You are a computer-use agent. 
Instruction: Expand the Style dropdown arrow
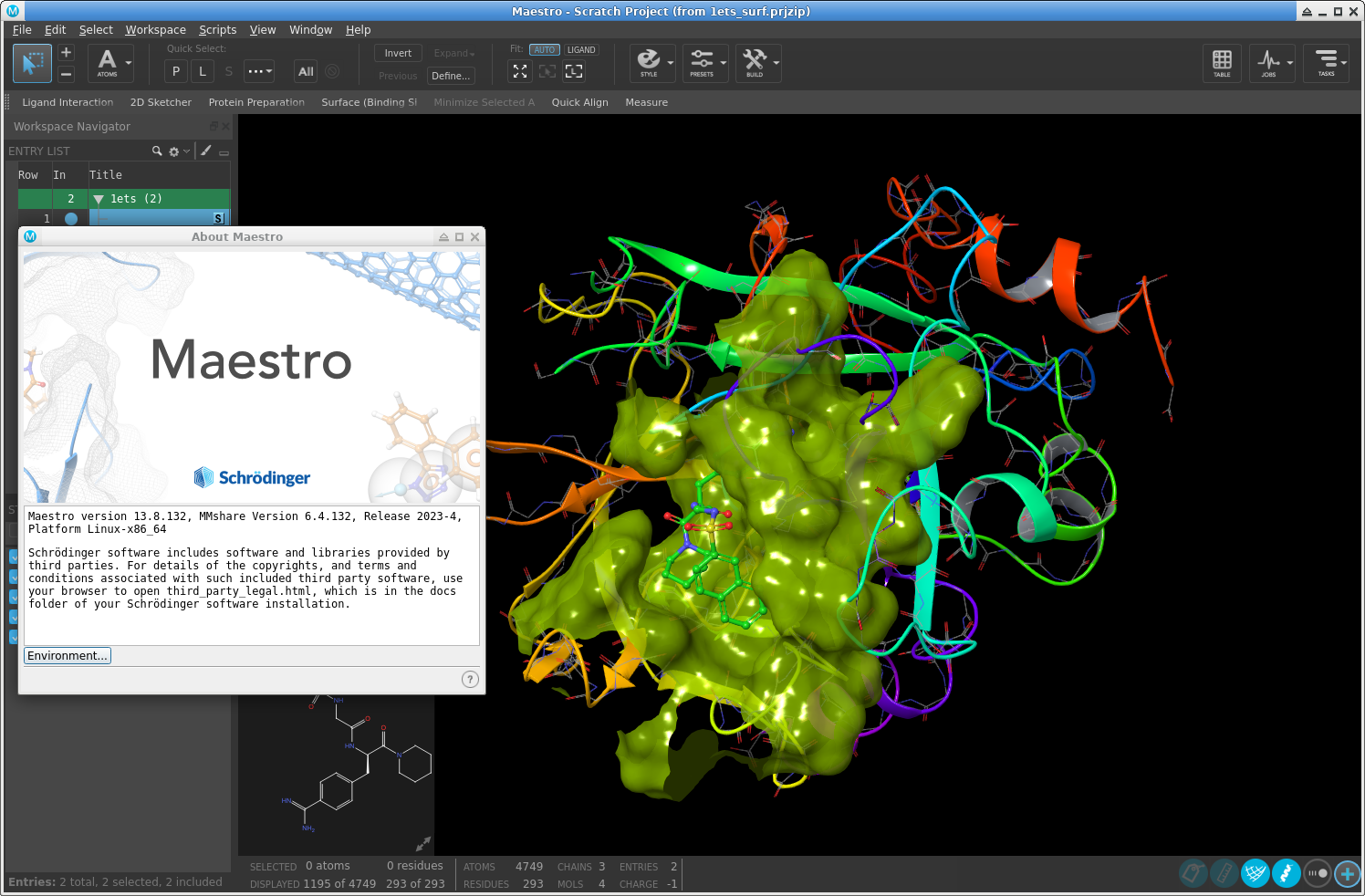[671, 63]
